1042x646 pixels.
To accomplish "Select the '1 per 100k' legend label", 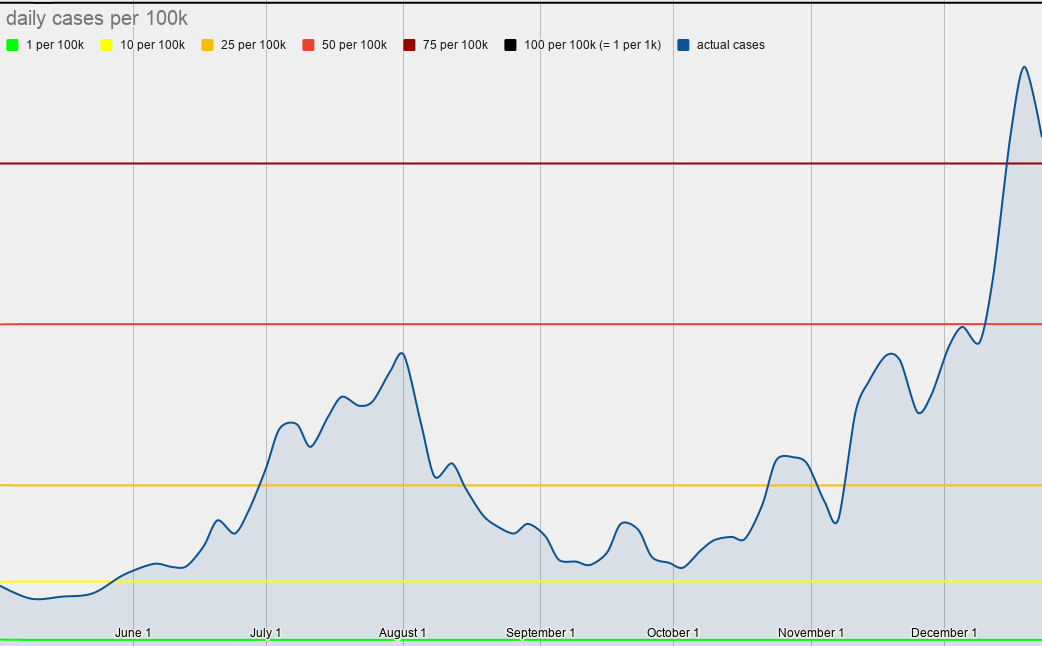I will [55, 45].
